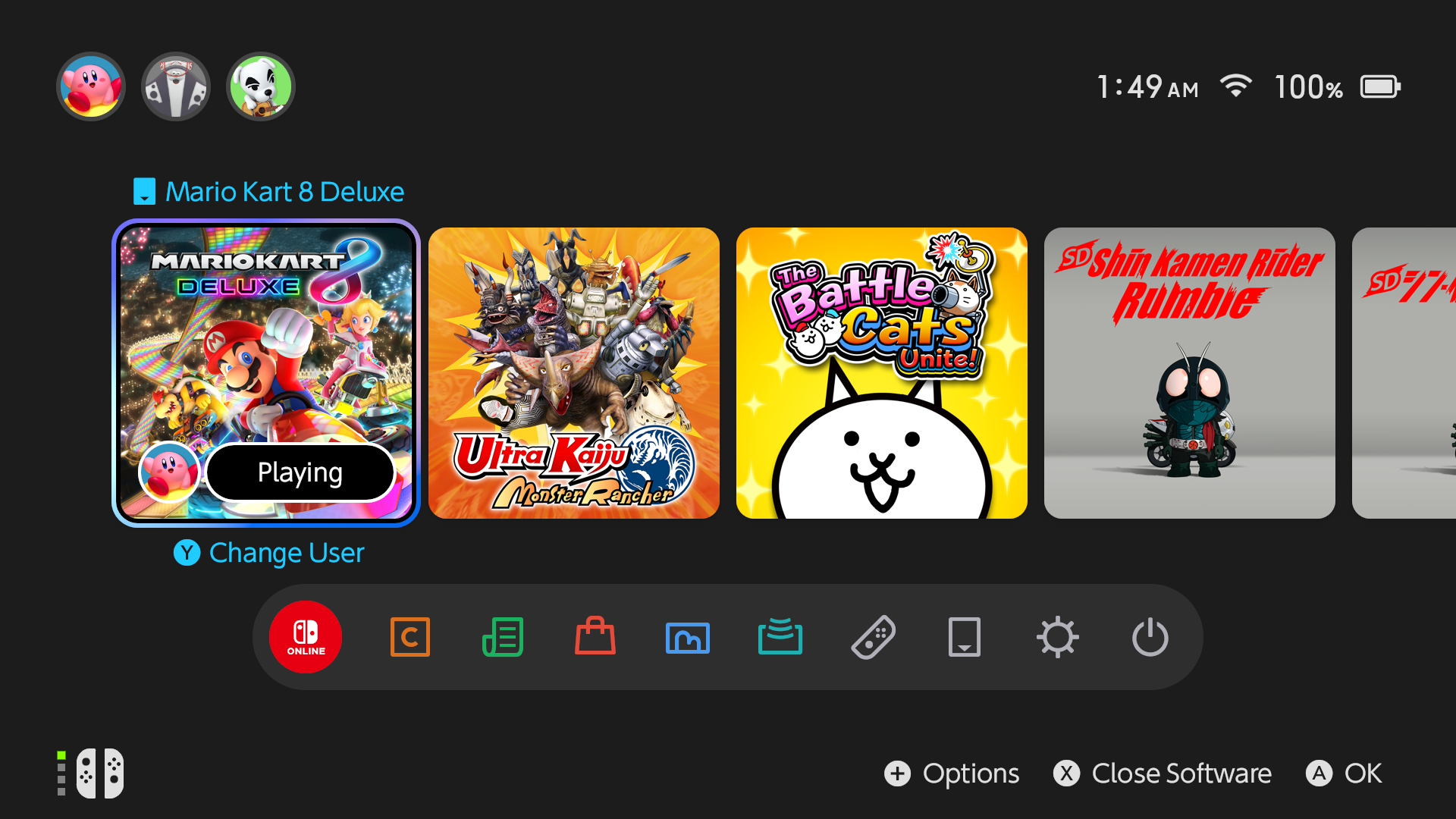Open the Controllers icon

873,637
